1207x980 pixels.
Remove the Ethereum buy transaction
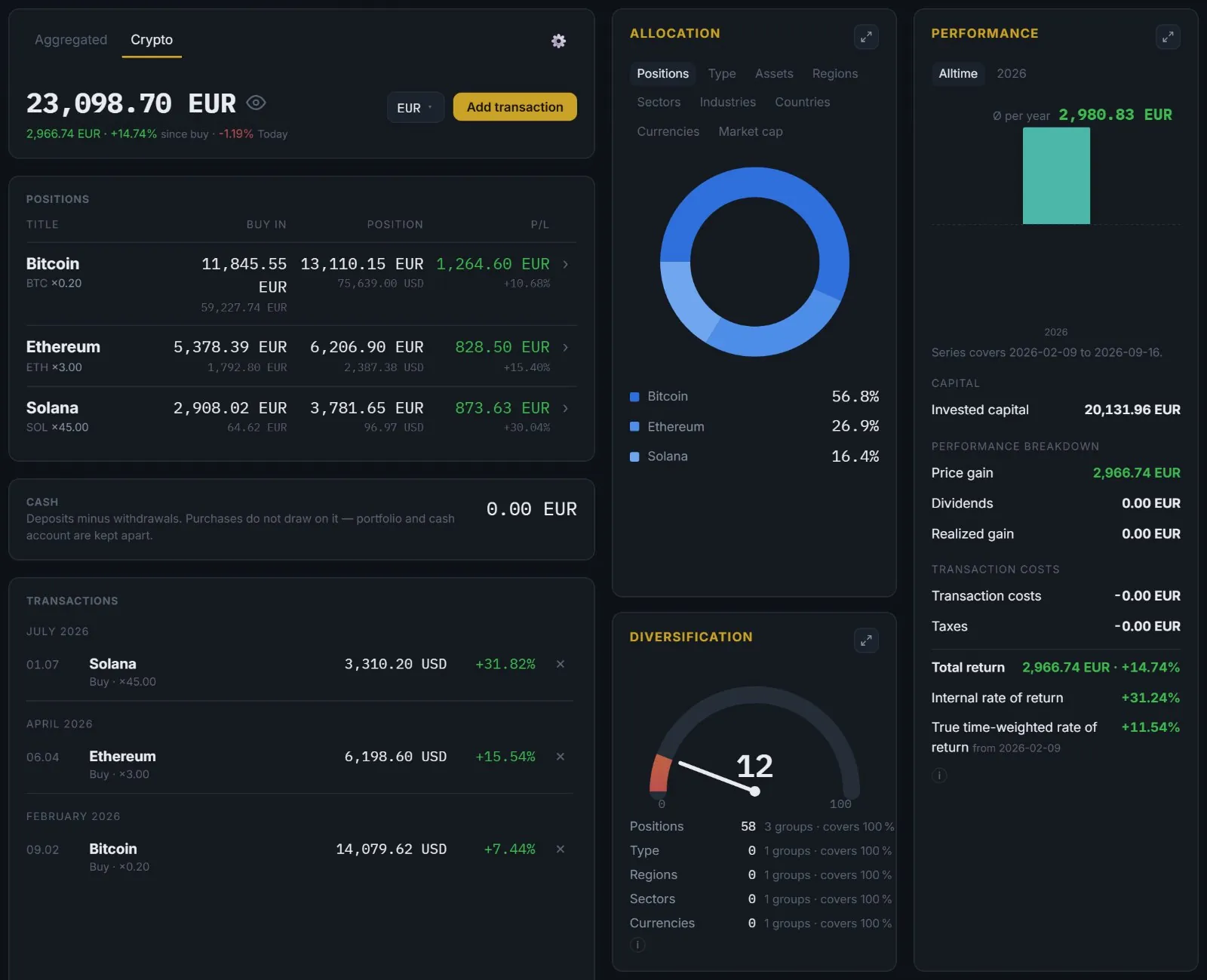click(561, 757)
